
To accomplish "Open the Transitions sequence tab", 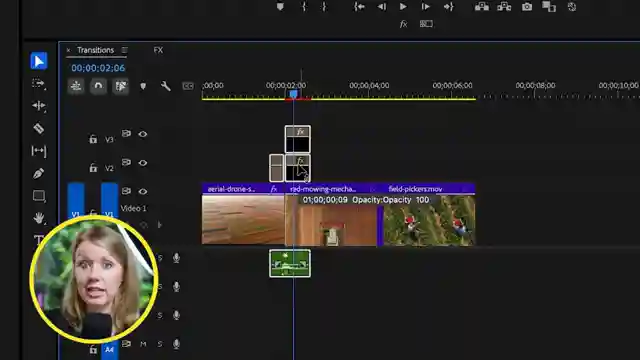I will (96, 50).
